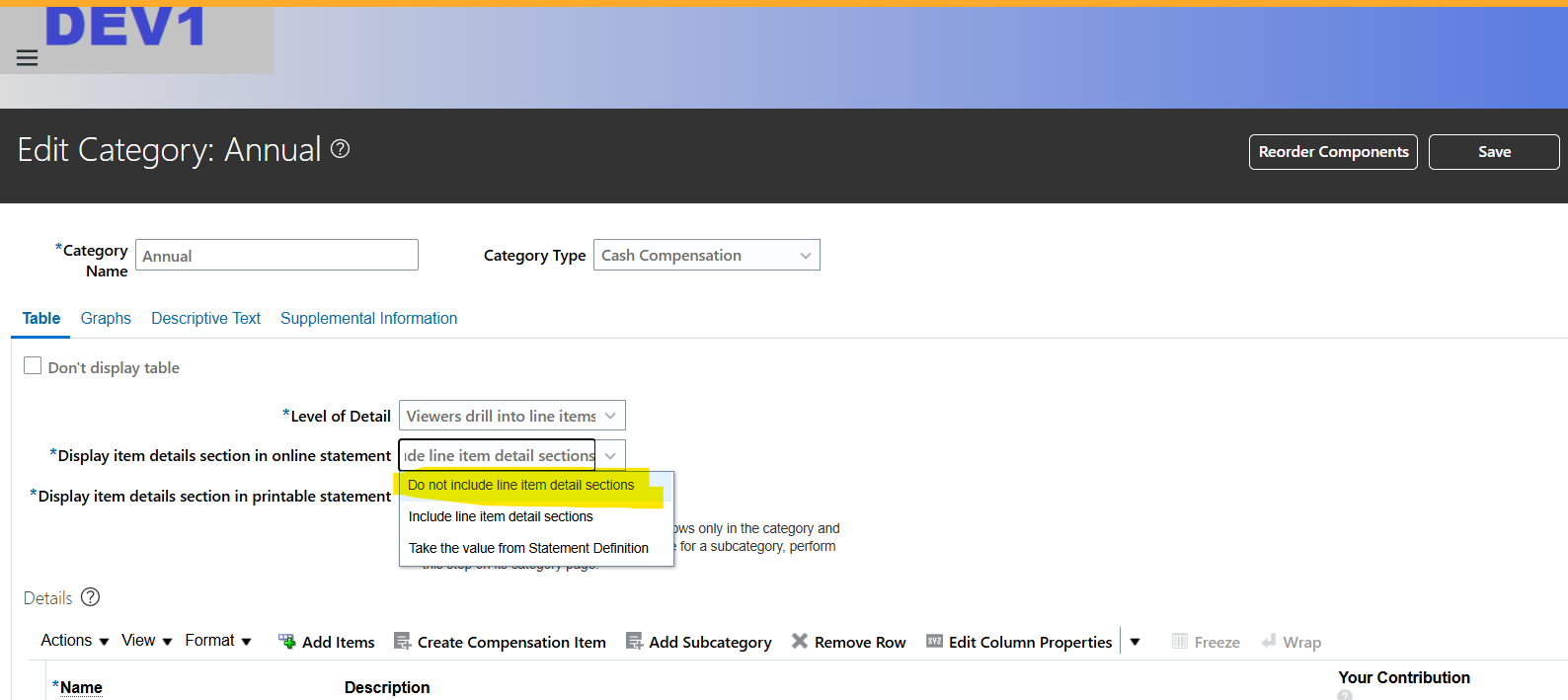Expand the Format menu

coord(218,641)
